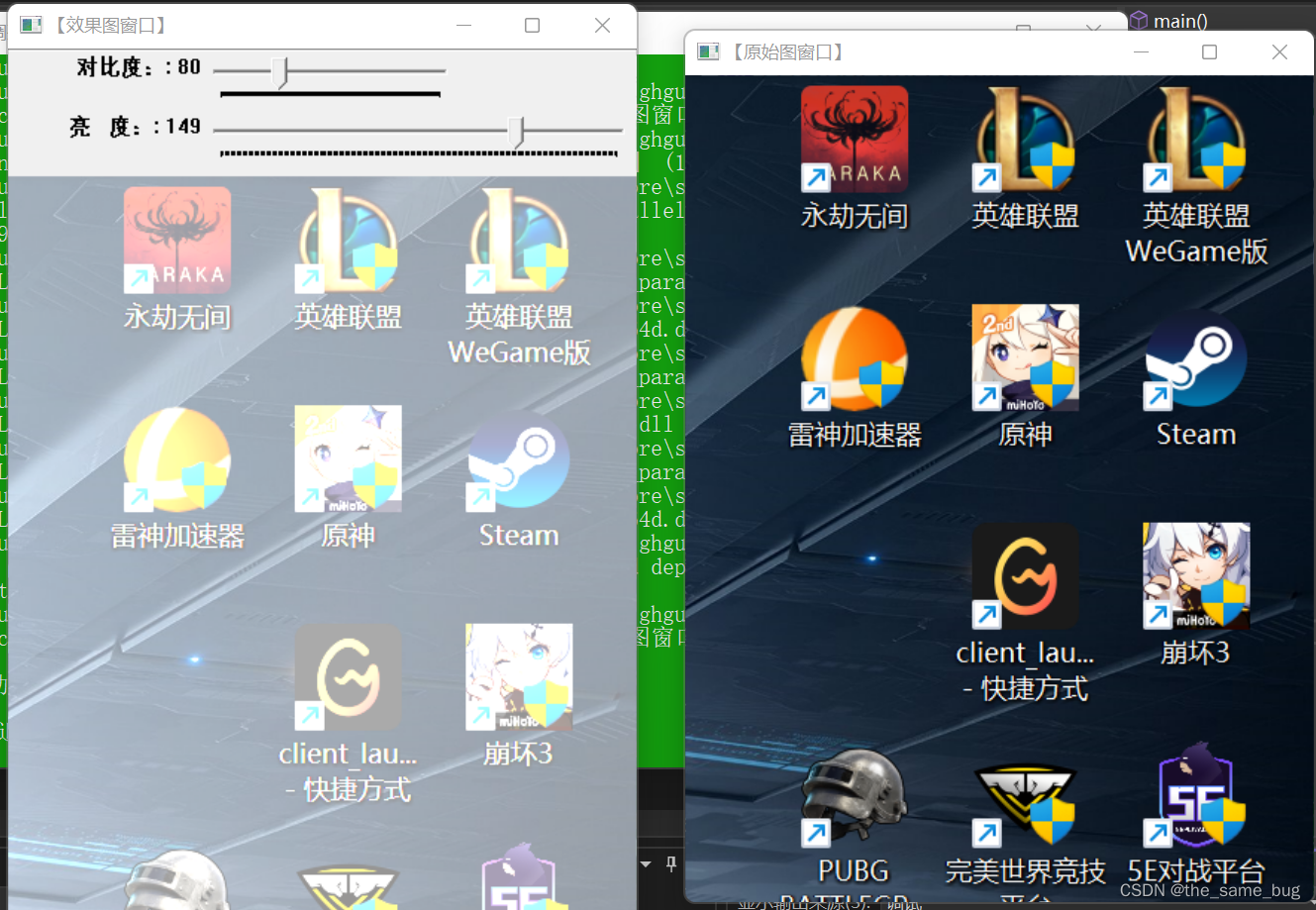Click 崩坏3 label in effect window
The image size is (1316, 910).
click(518, 755)
